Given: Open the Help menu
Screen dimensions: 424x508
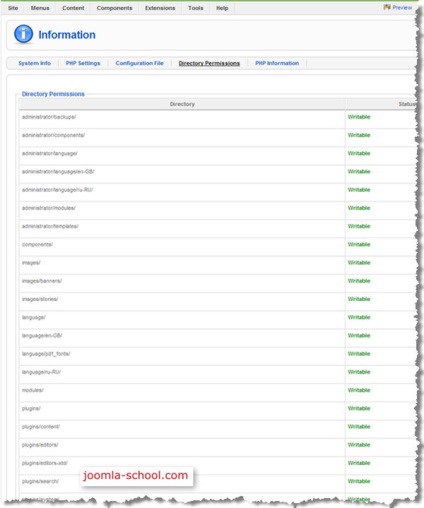Looking at the screenshot, I should tap(222, 8).
